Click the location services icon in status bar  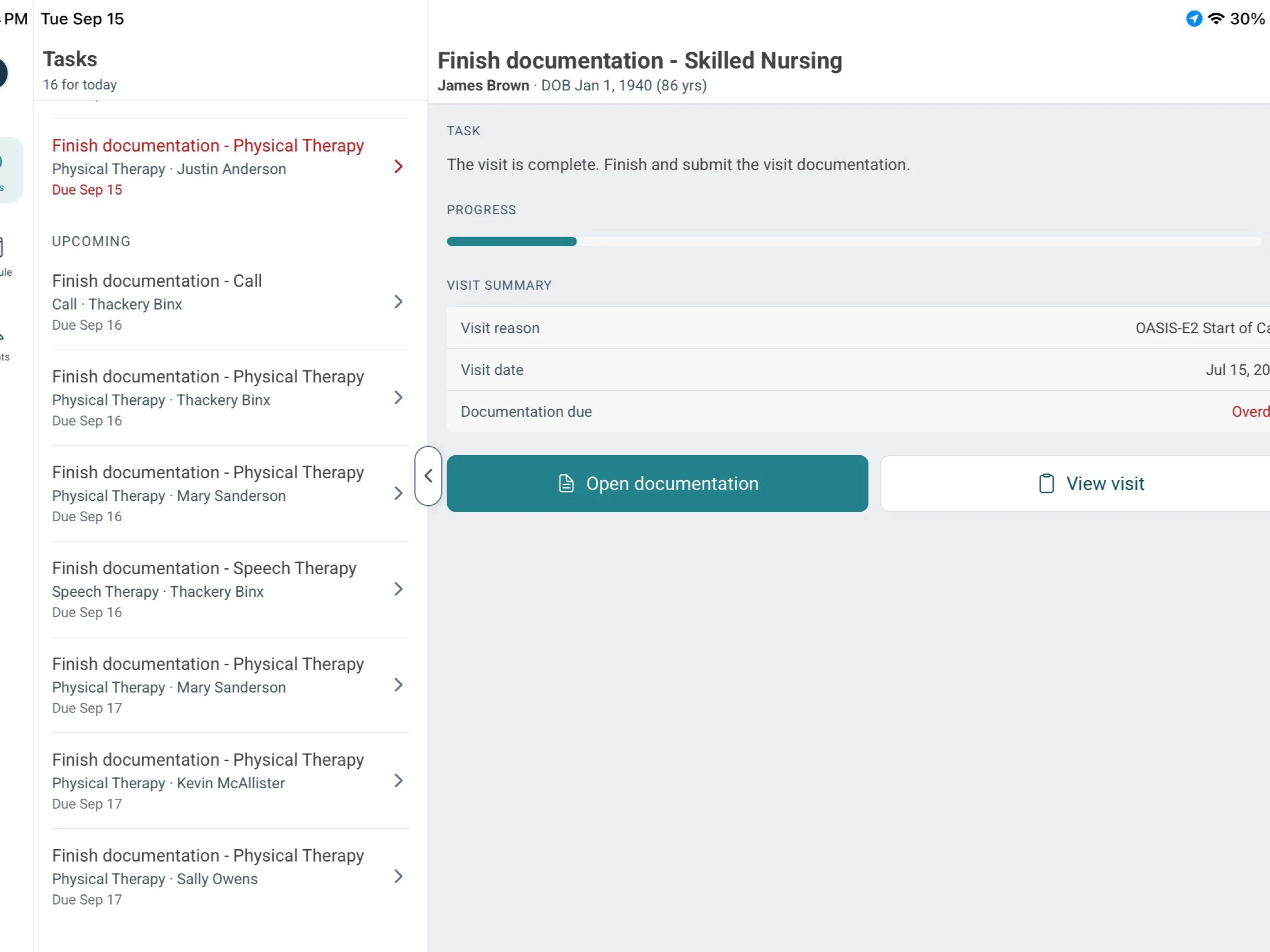pos(1194,19)
